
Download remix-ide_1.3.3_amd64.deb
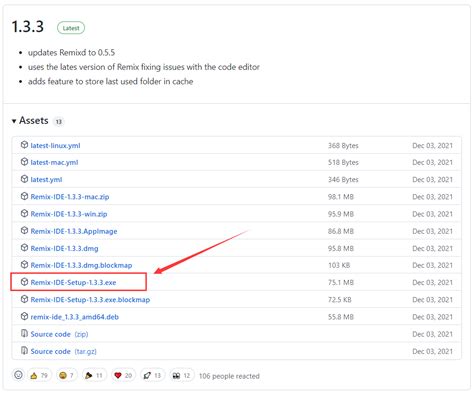tap(75, 317)
